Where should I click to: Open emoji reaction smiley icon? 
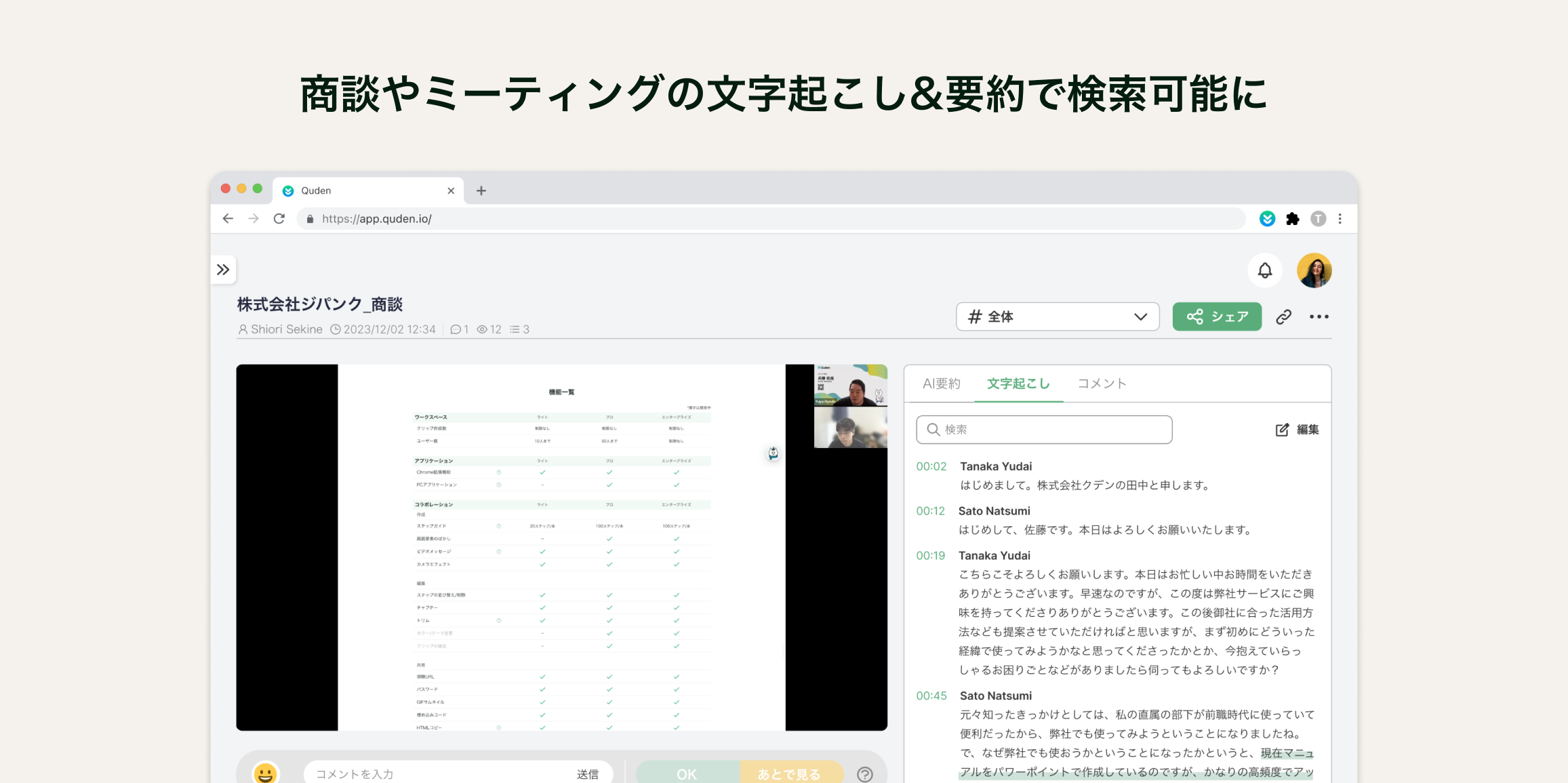265,773
